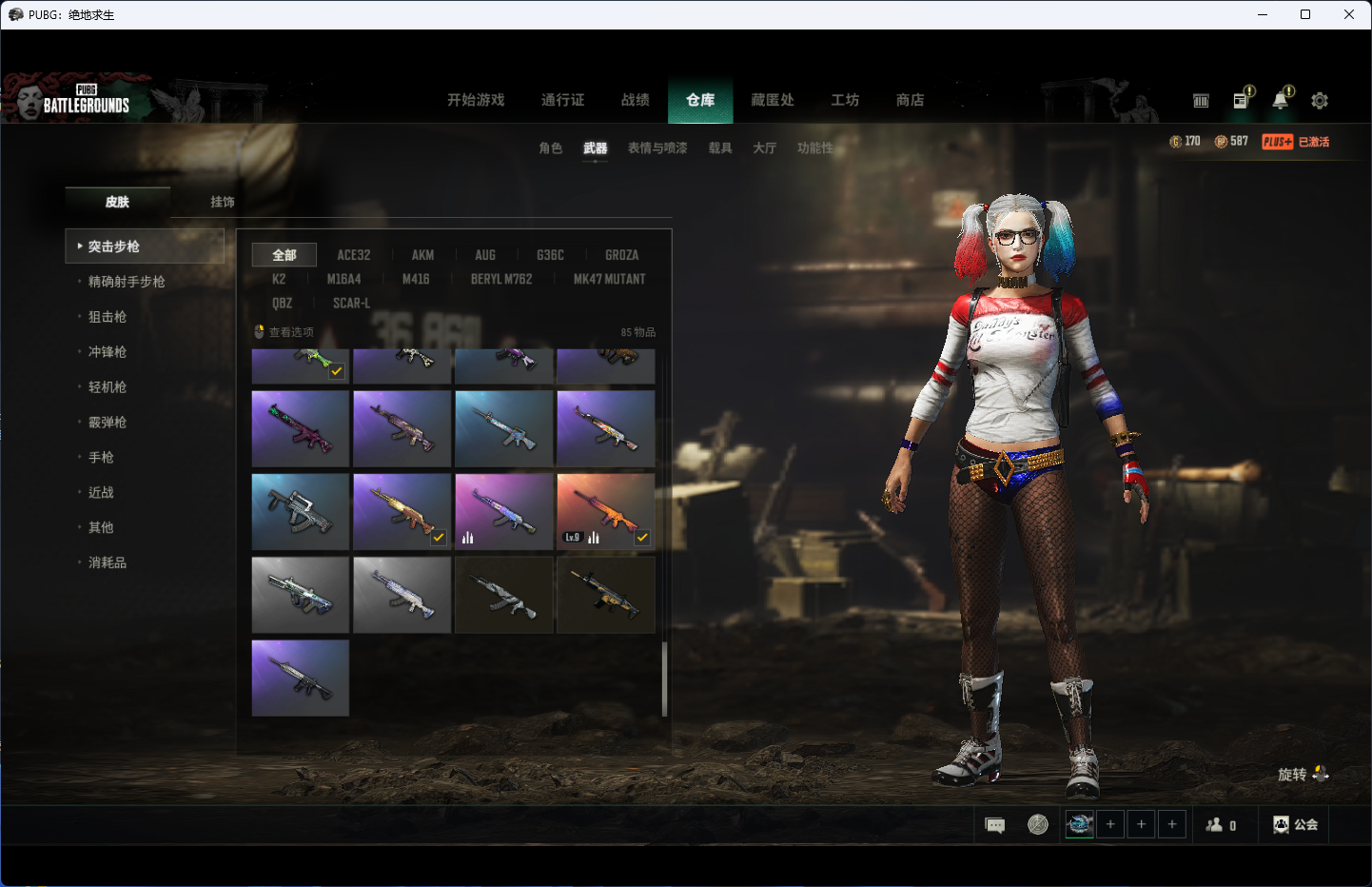Select the 狙击枪 category
The width and height of the screenshot is (1372, 887).
tap(108, 317)
